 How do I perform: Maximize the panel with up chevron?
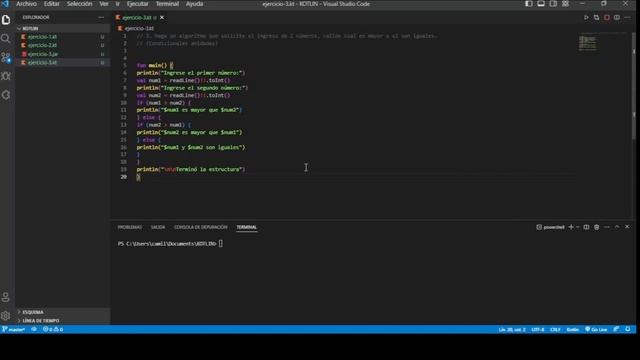click(617, 227)
